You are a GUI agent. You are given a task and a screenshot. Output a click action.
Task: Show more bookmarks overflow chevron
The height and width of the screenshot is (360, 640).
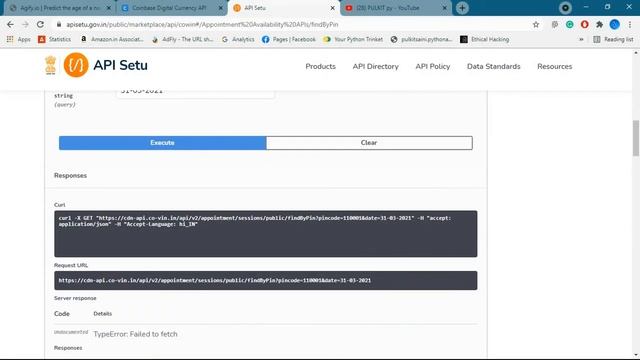[x=581, y=40]
